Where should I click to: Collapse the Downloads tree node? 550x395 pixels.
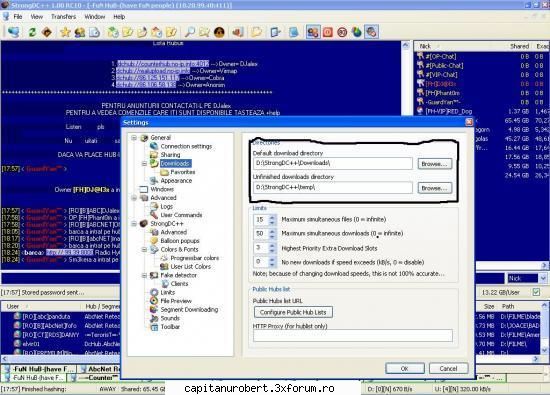(x=144, y=164)
